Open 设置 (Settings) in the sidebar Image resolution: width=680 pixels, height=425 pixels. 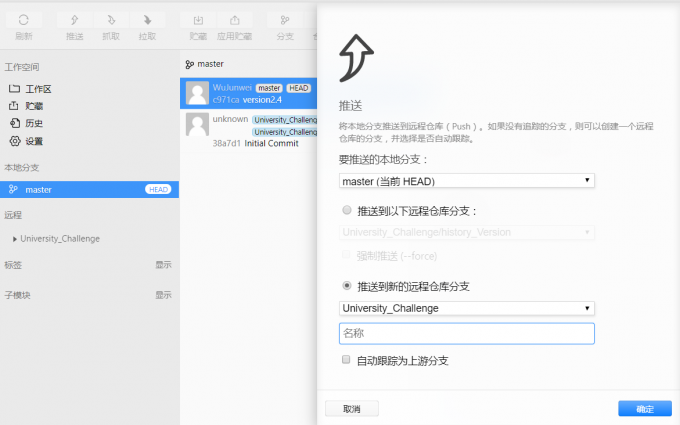tap(34, 141)
